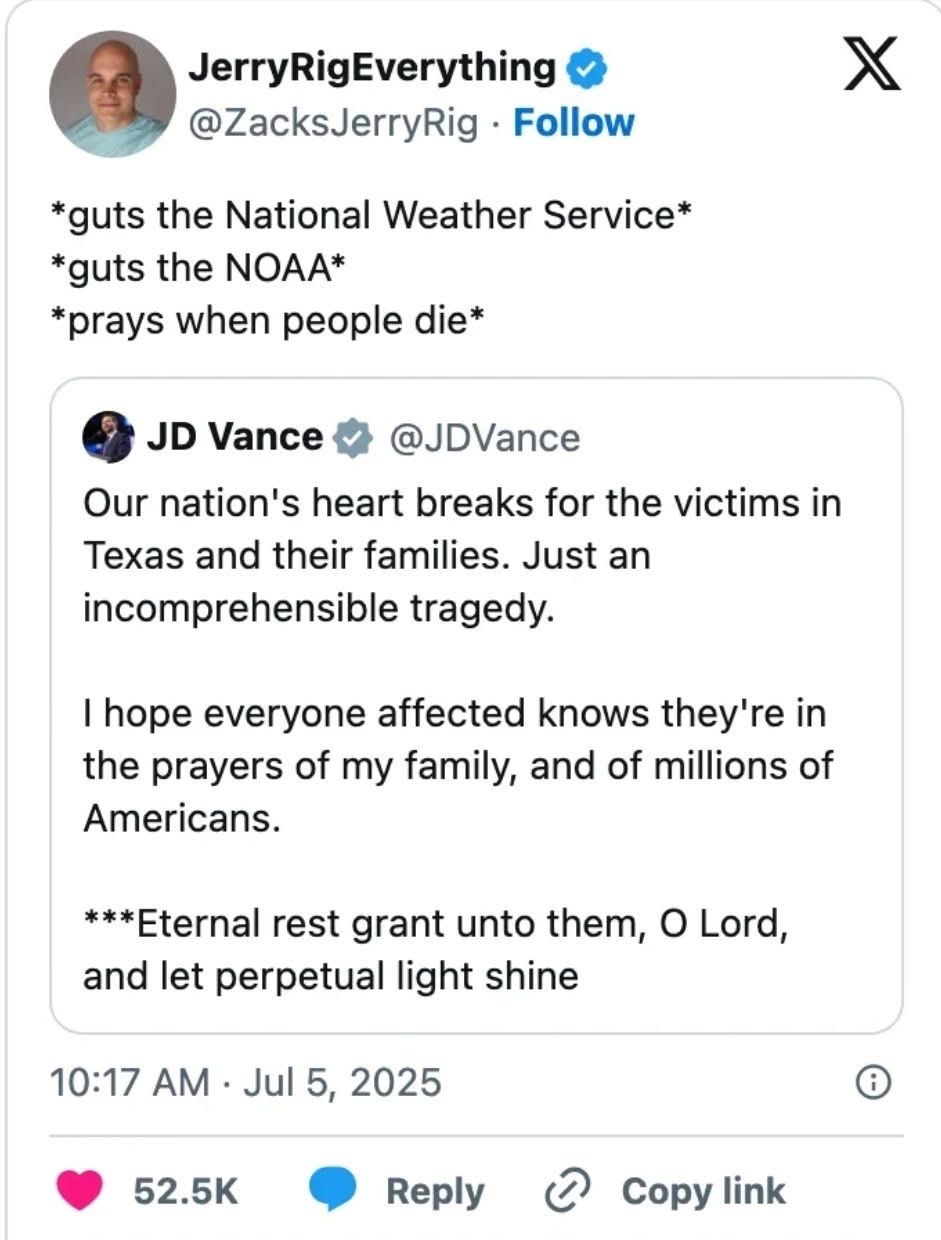The height and width of the screenshot is (1240, 941).
Task: Open JerryRigEverything's profile picture
Action: [112, 94]
